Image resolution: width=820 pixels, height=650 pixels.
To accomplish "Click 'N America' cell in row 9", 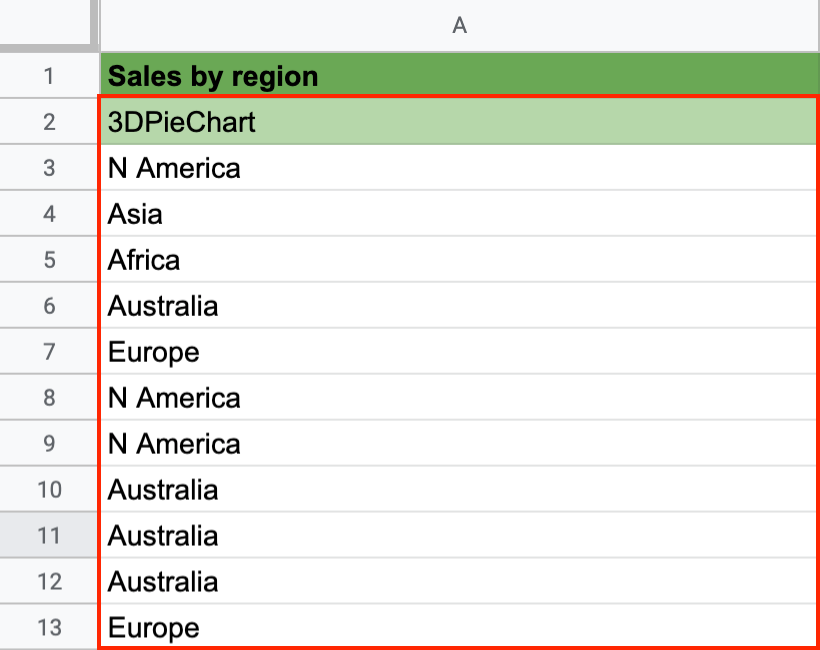I will coord(460,443).
